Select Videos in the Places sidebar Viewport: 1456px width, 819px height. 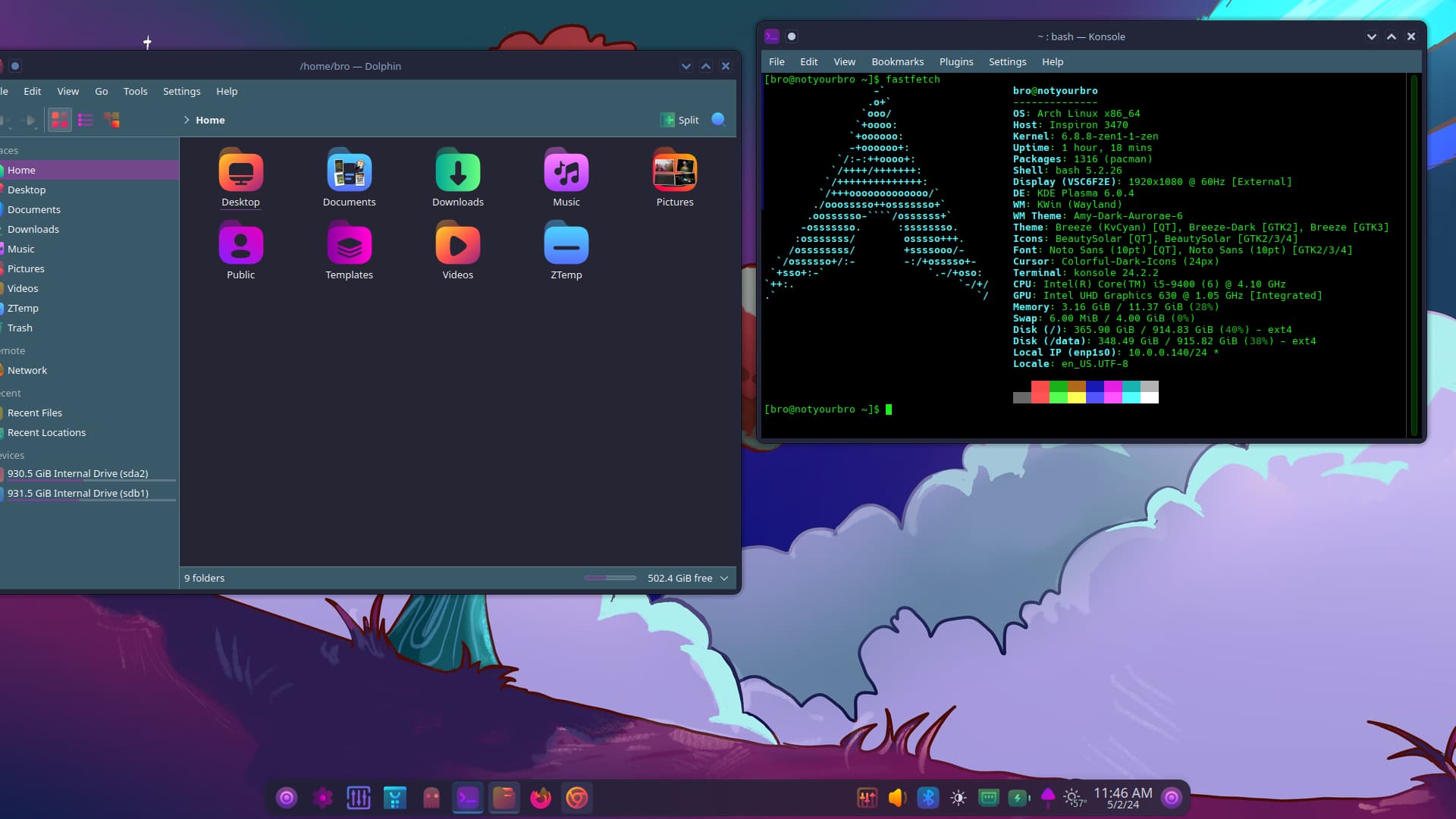point(89,288)
